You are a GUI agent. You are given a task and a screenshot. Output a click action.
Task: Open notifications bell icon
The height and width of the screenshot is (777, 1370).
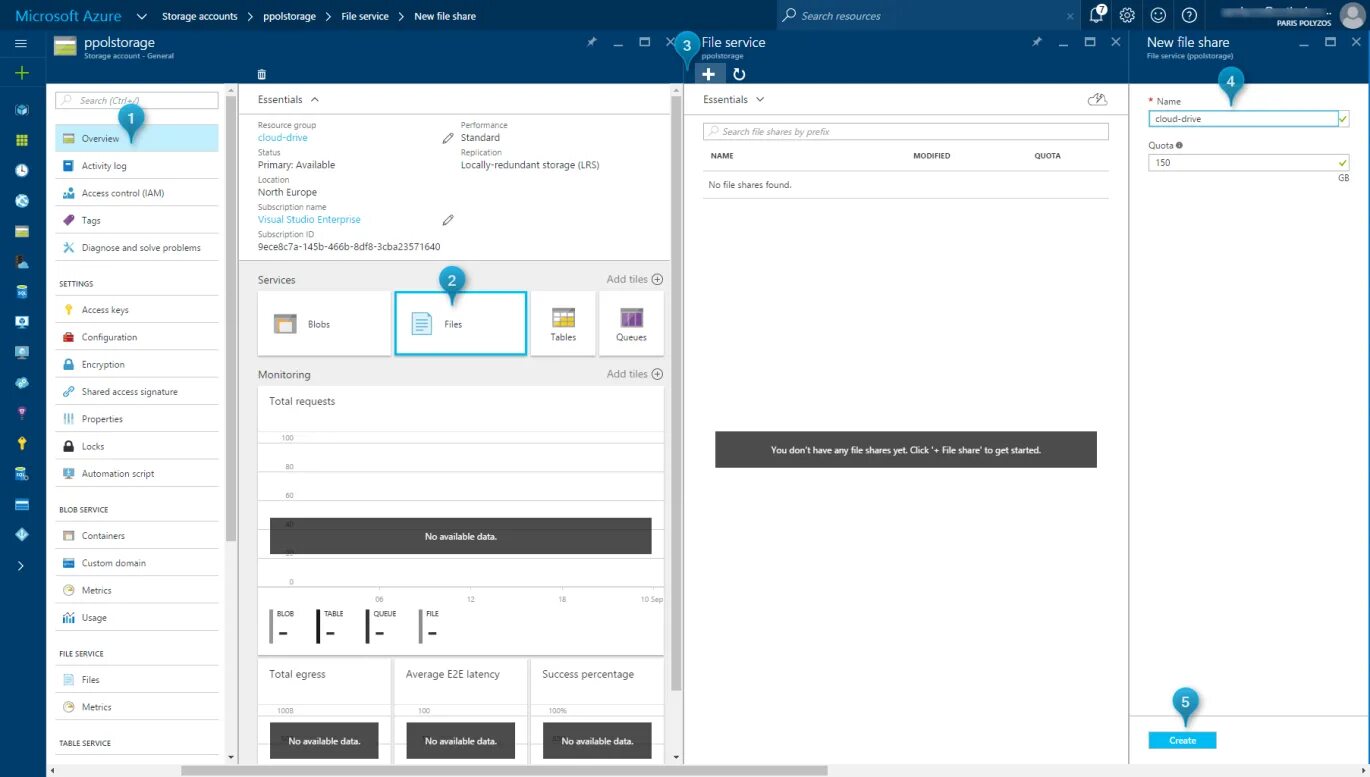tap(1097, 15)
